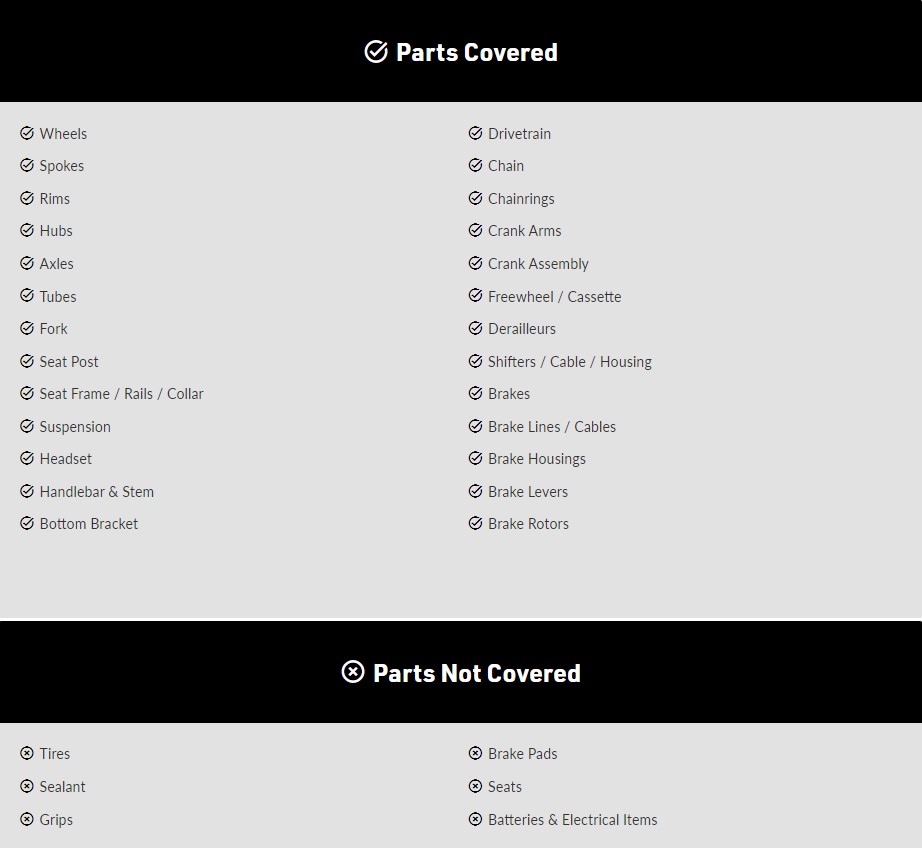Click the checkmark icon beside Brake Rotors
The height and width of the screenshot is (848, 922).
(476, 523)
